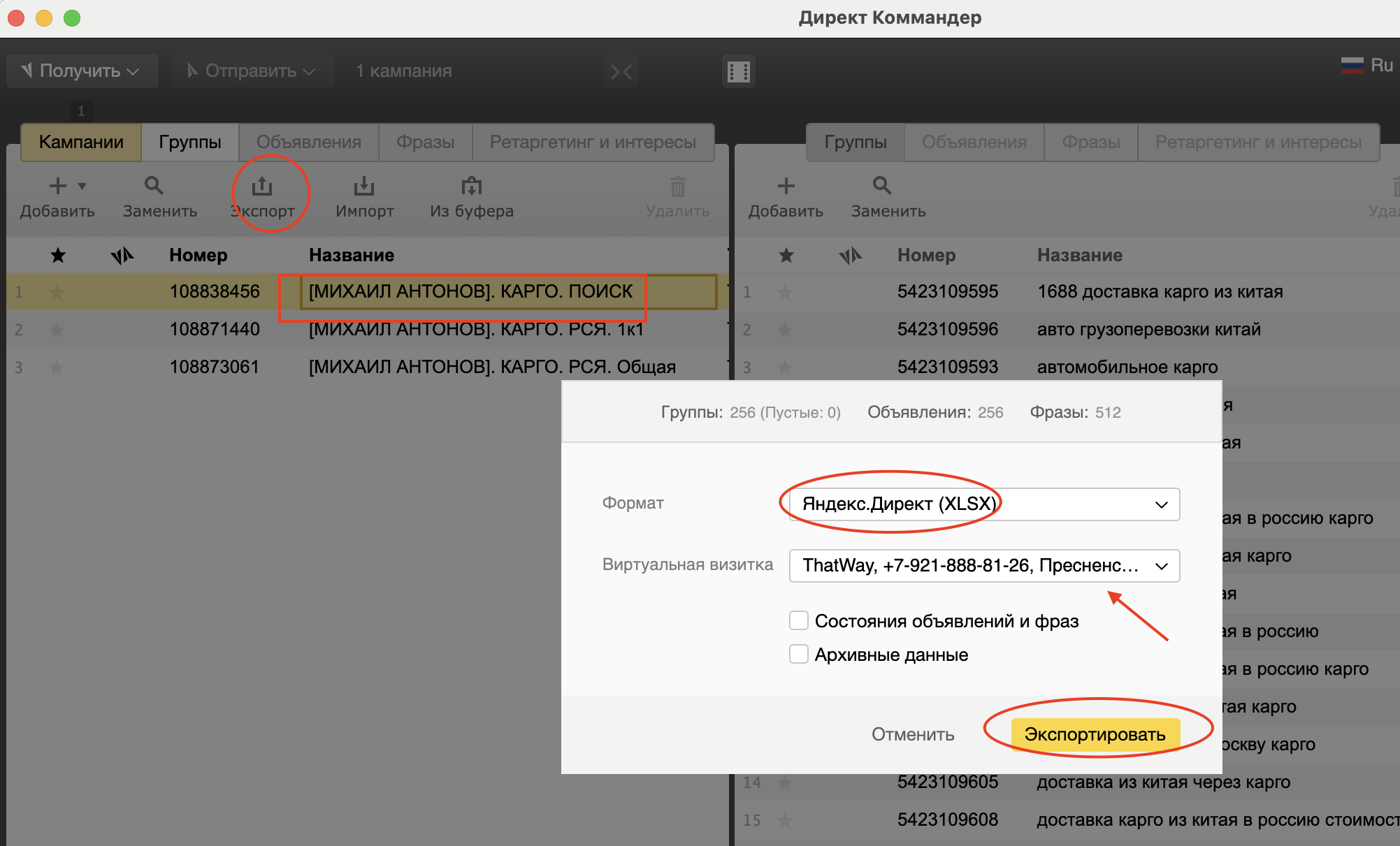Enable Архивные данные checkbox
Viewport: 1400px width, 846px height.
pos(799,654)
